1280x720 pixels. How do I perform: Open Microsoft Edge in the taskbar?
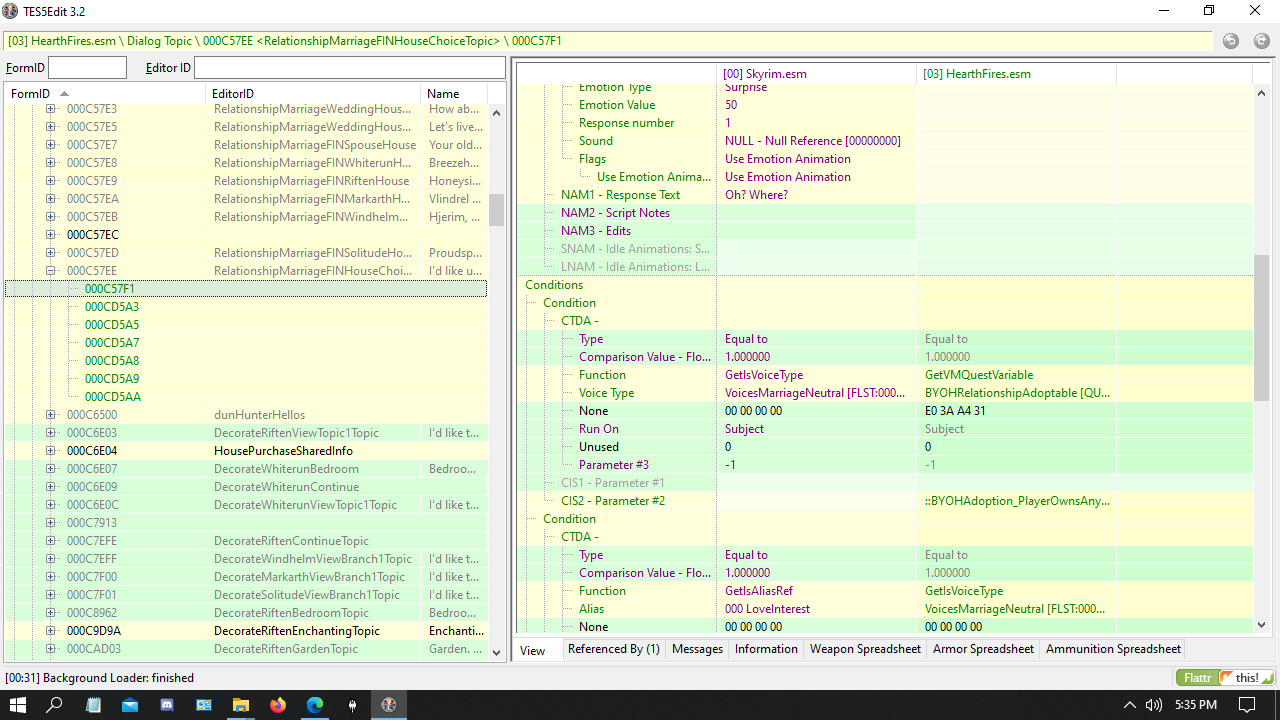pos(315,705)
